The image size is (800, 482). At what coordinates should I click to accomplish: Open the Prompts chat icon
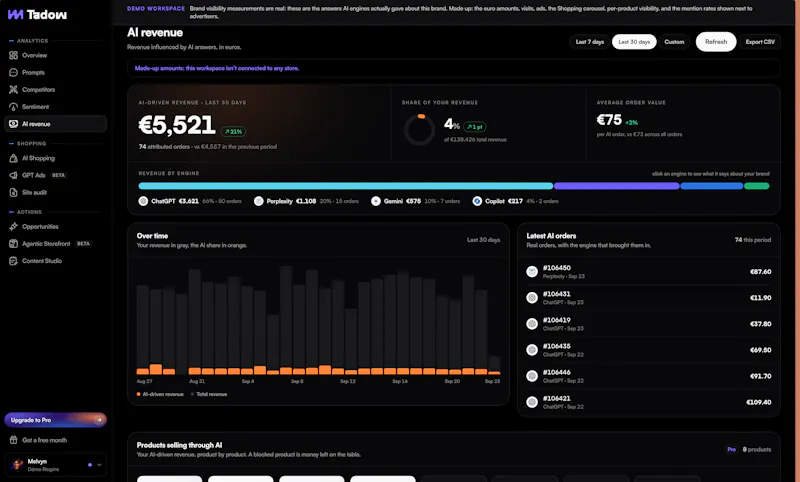pyautogui.click(x=13, y=72)
